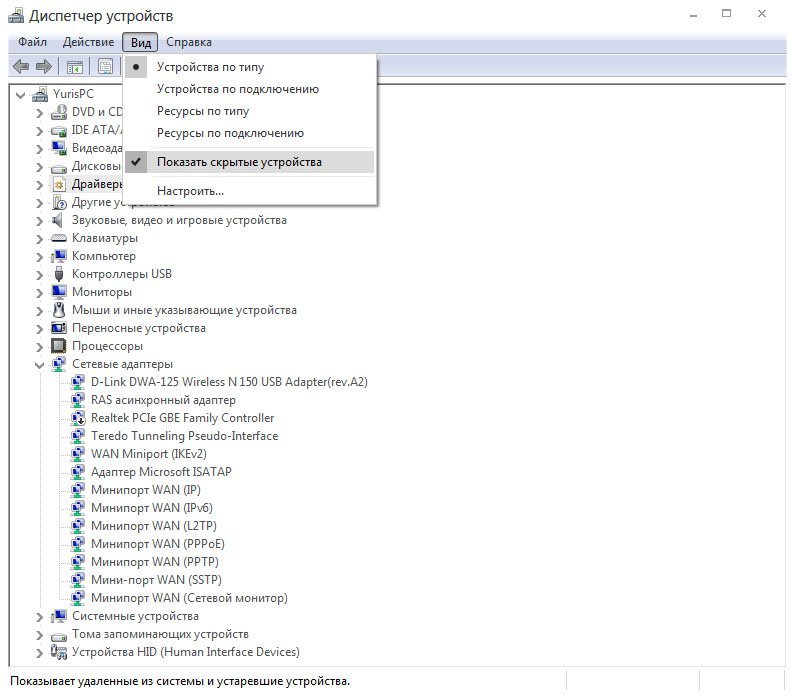The image size is (791, 695).
Task: Choose Ресурсы по типу
Action: click(250, 111)
